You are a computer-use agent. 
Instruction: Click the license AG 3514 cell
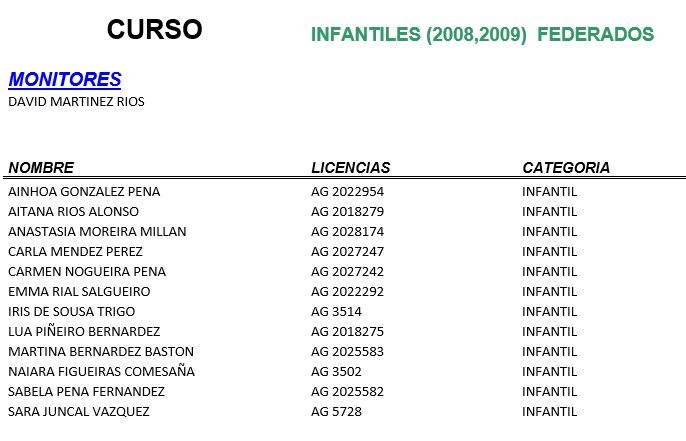(x=336, y=312)
